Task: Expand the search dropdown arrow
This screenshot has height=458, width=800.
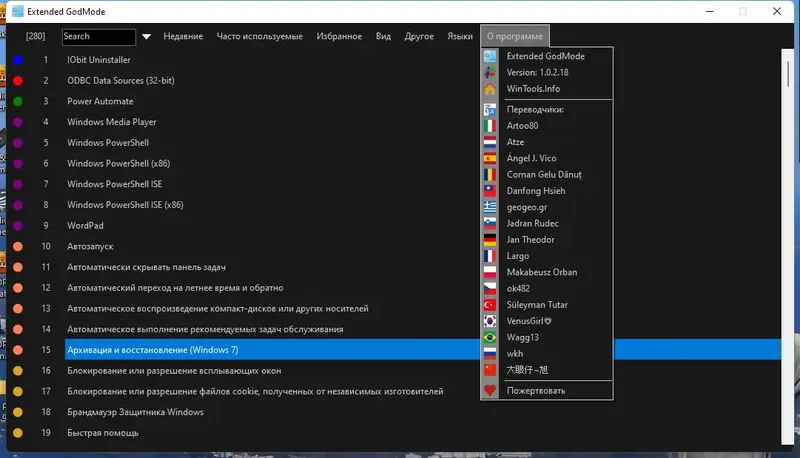Action: coord(146,36)
